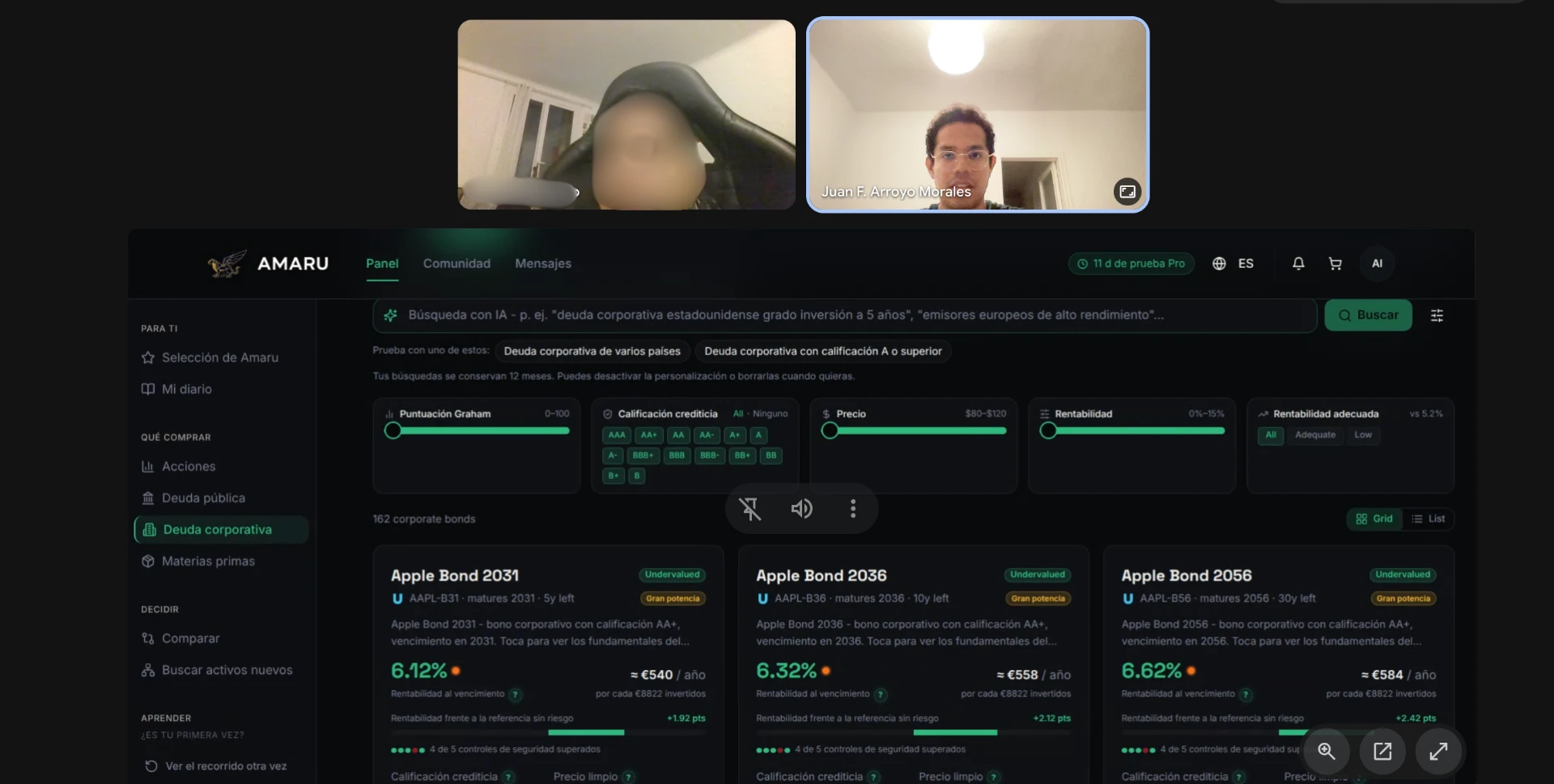Screen dimensions: 1554x784
Task: Open the Mensajes tab
Action: click(x=543, y=264)
